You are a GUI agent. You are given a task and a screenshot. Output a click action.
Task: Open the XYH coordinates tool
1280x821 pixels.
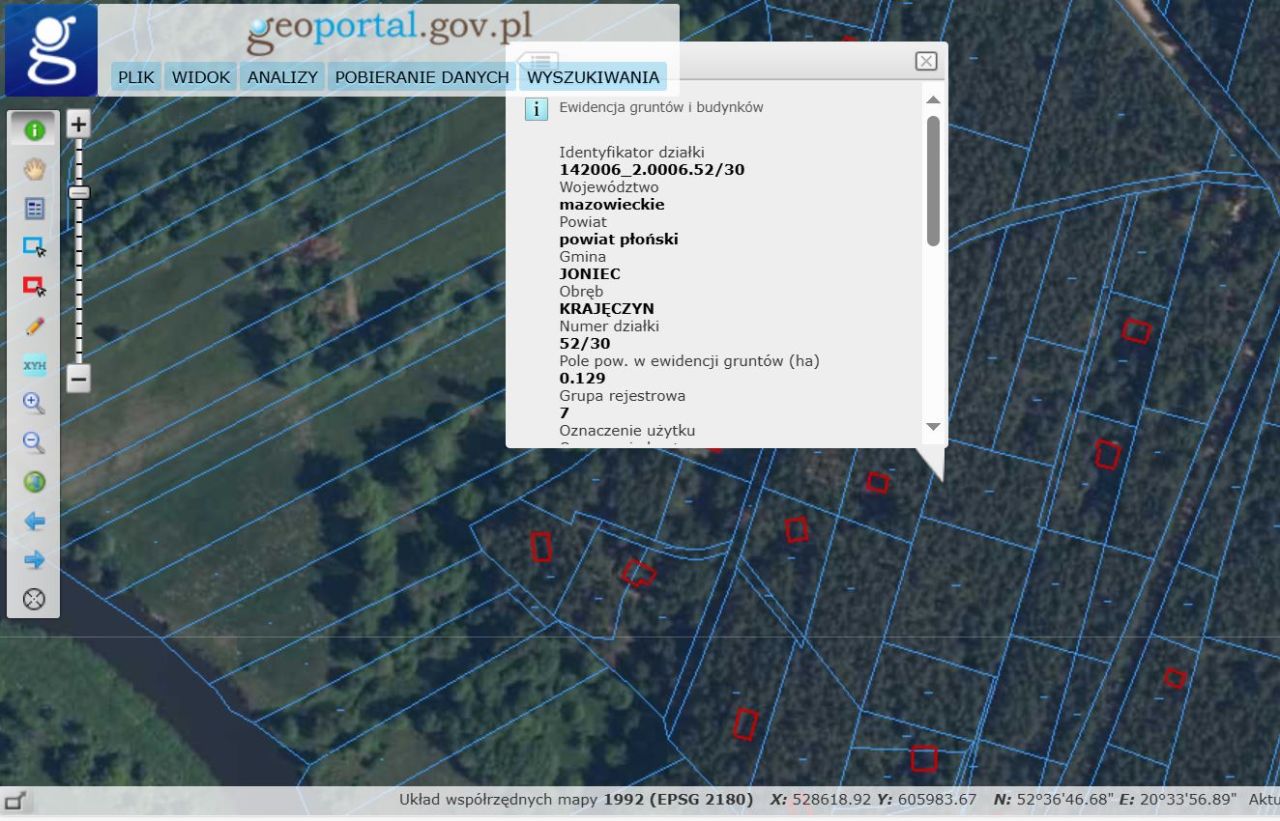coord(34,365)
